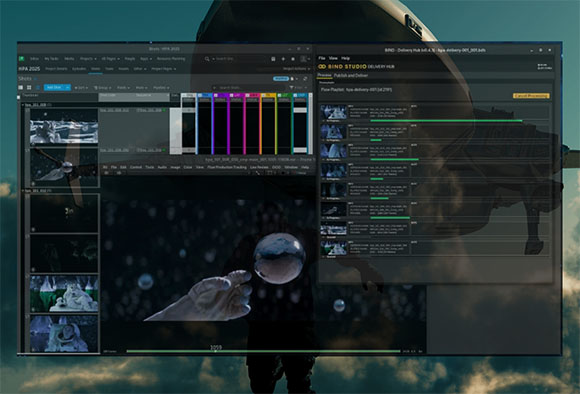Screen dimensions: 580x394
Task: Select the bottom astronaut helmet shot thumbnail
Action: (x=64, y=334)
